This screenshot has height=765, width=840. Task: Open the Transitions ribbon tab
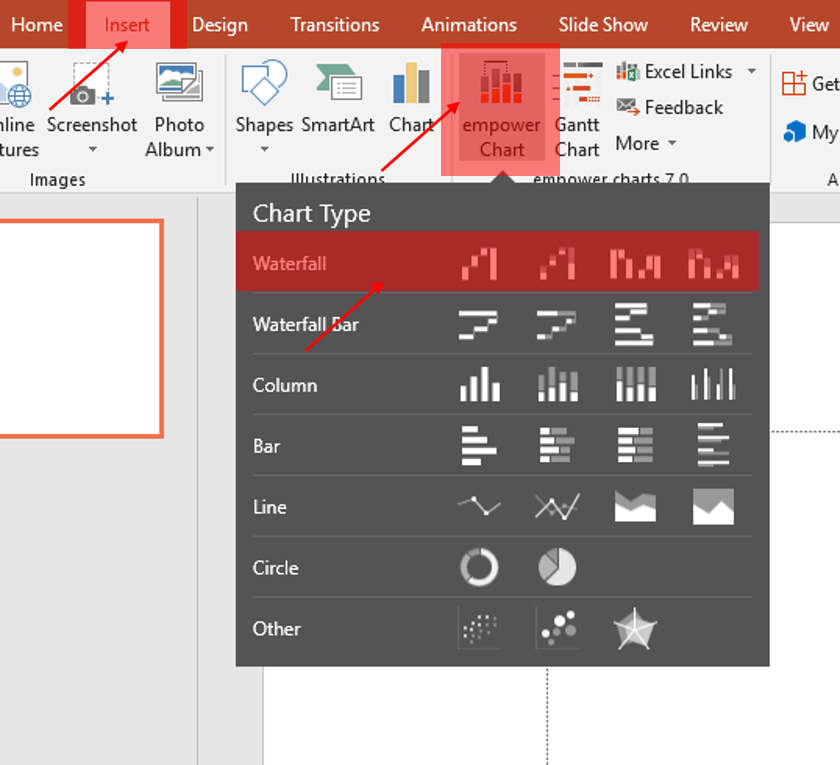point(335,25)
